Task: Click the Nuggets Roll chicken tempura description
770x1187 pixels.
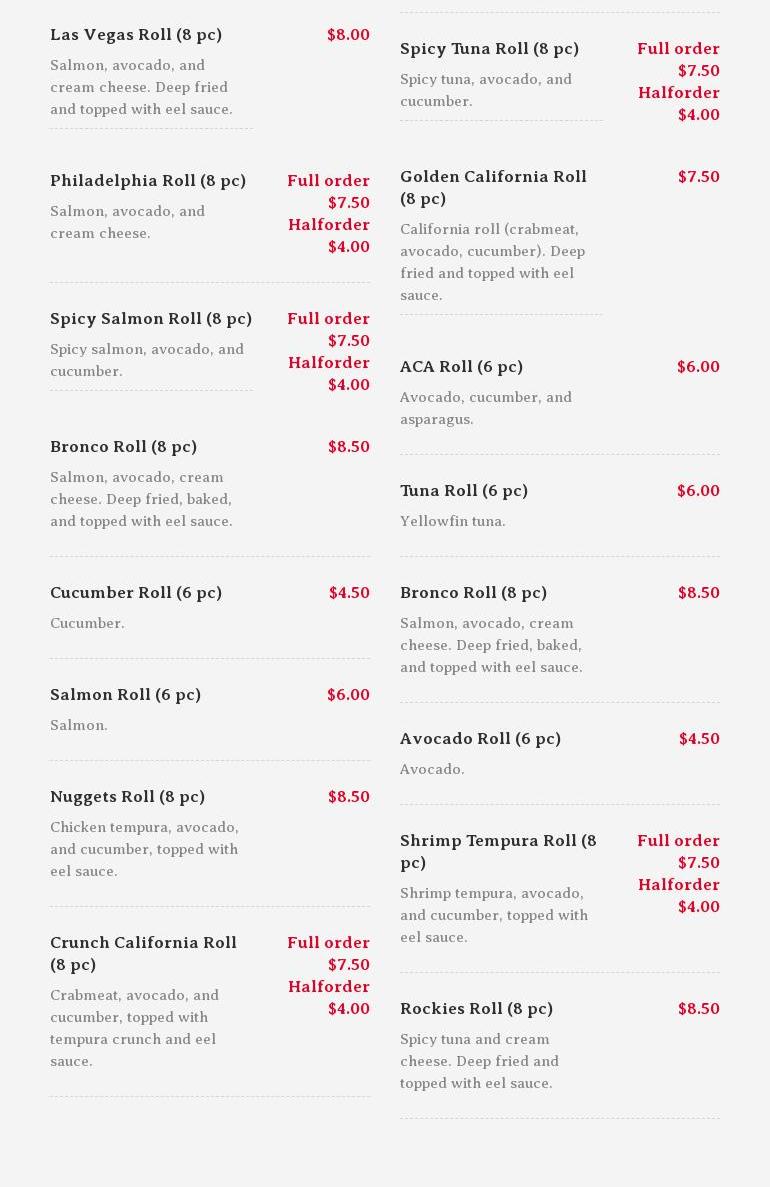Action: [x=144, y=849]
